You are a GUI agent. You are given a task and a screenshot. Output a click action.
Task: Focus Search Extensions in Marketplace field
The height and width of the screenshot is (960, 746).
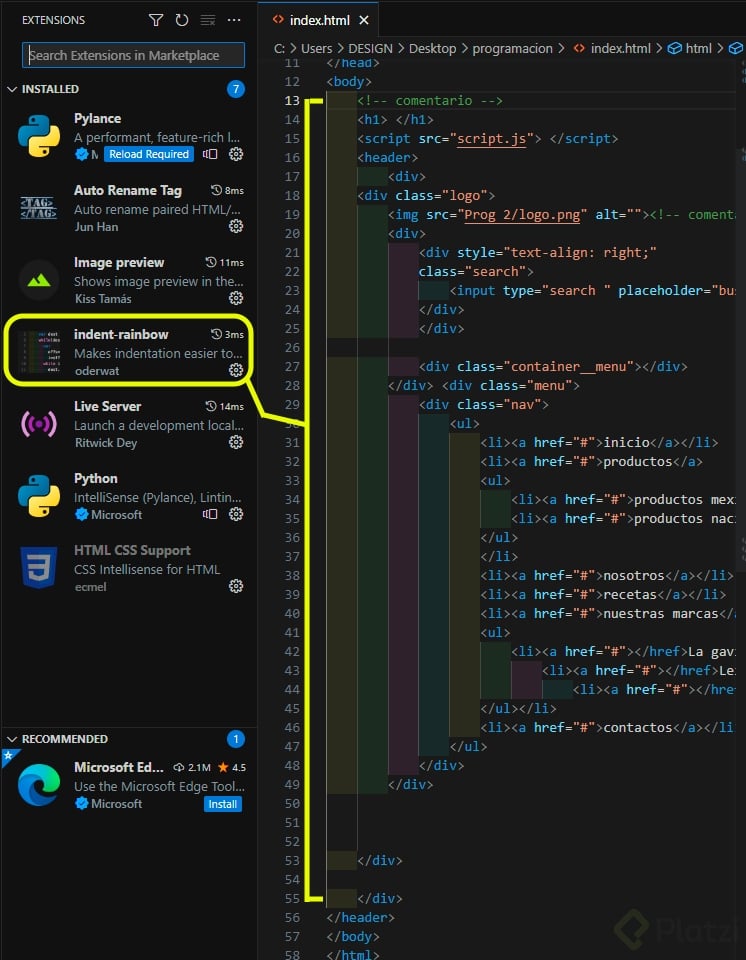[133, 55]
